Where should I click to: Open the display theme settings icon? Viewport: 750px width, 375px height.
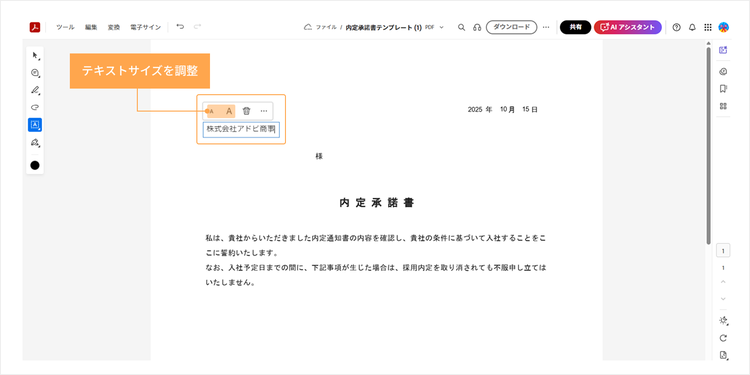click(723, 320)
